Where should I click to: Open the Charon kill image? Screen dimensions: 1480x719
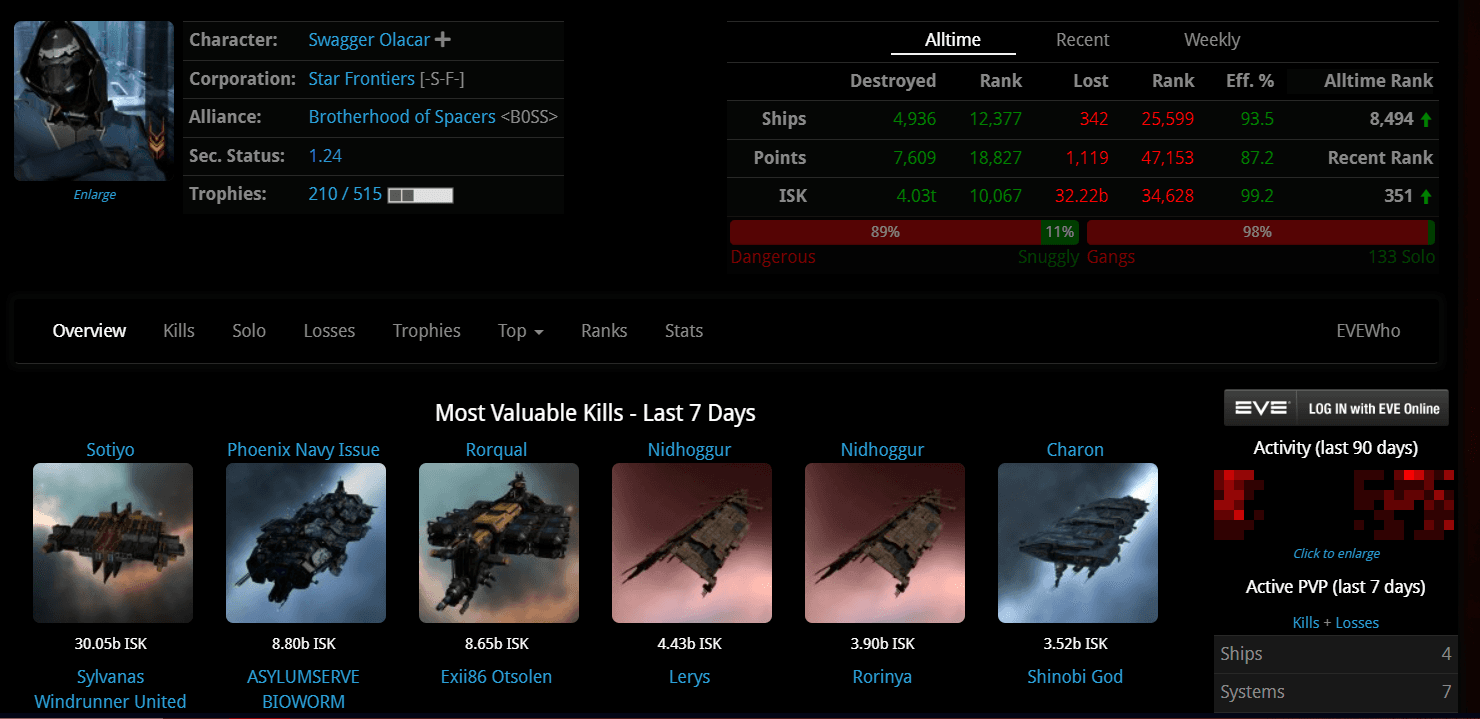click(1078, 543)
